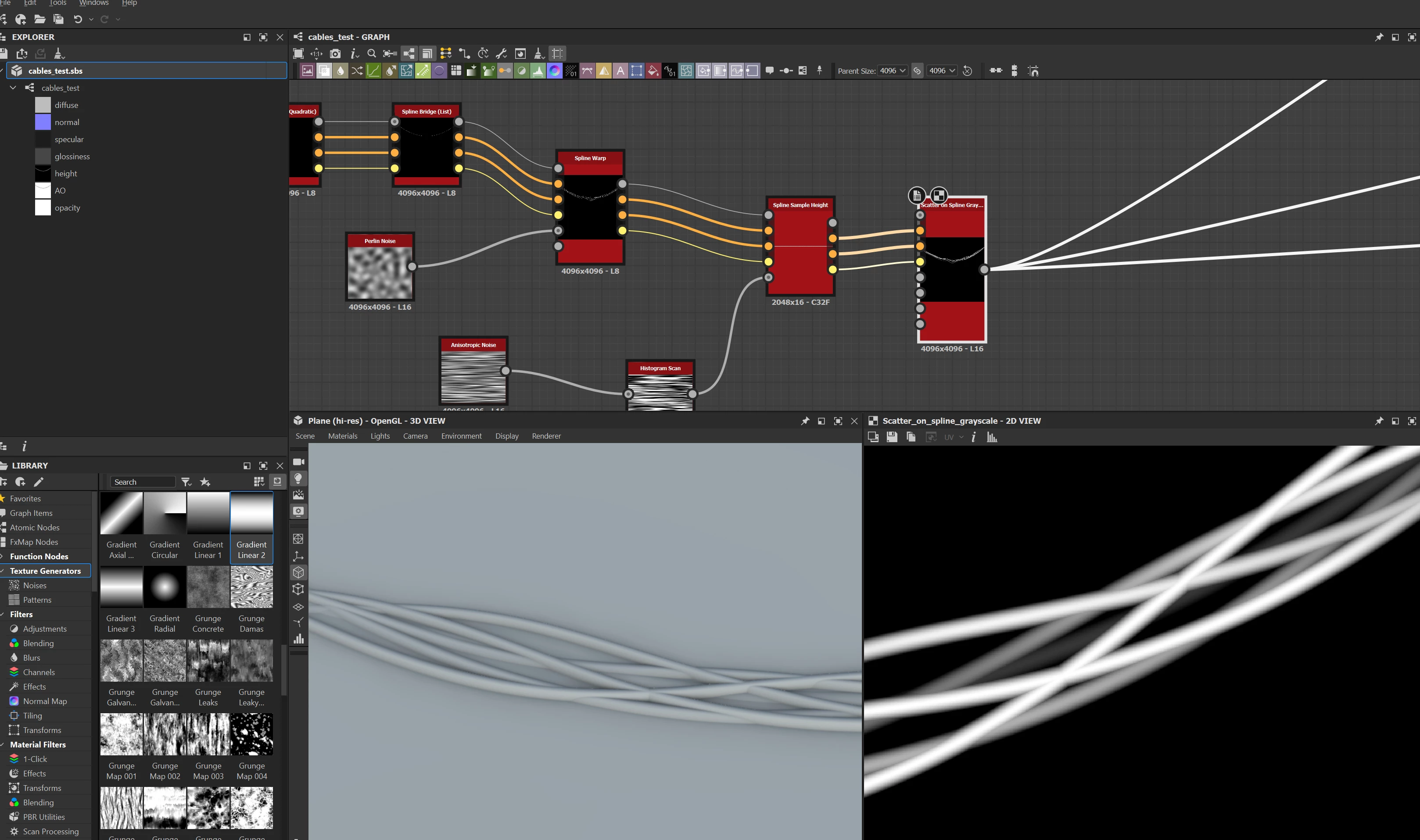Click the video camera icon in 3D view
Image resolution: width=1420 pixels, height=840 pixels.
click(x=298, y=462)
